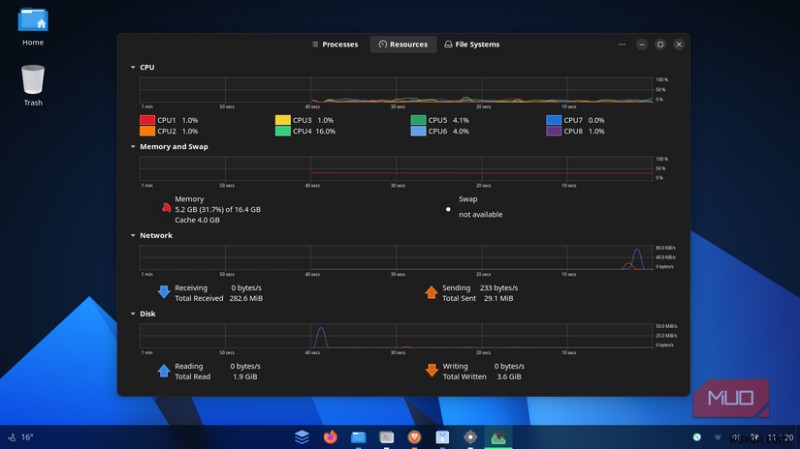This screenshot has width=800, height=449.
Task: Change the CPU5 green color swatch
Action: [418, 120]
